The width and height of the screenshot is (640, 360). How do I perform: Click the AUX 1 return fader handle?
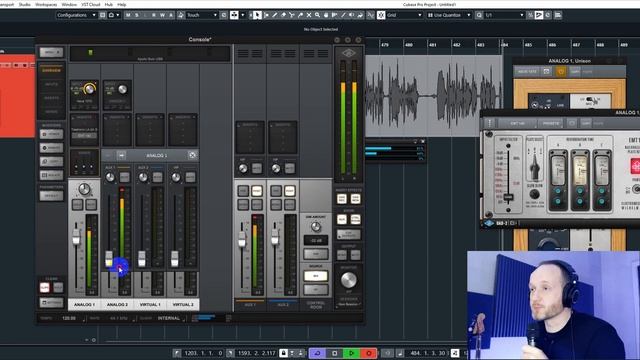pyautogui.click(x=242, y=239)
